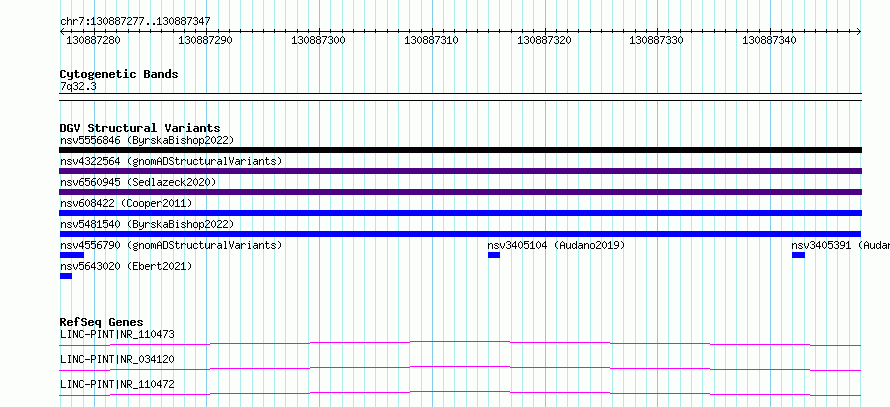Open nsv3405391 label at right edge

pyautogui.click(x=841, y=245)
